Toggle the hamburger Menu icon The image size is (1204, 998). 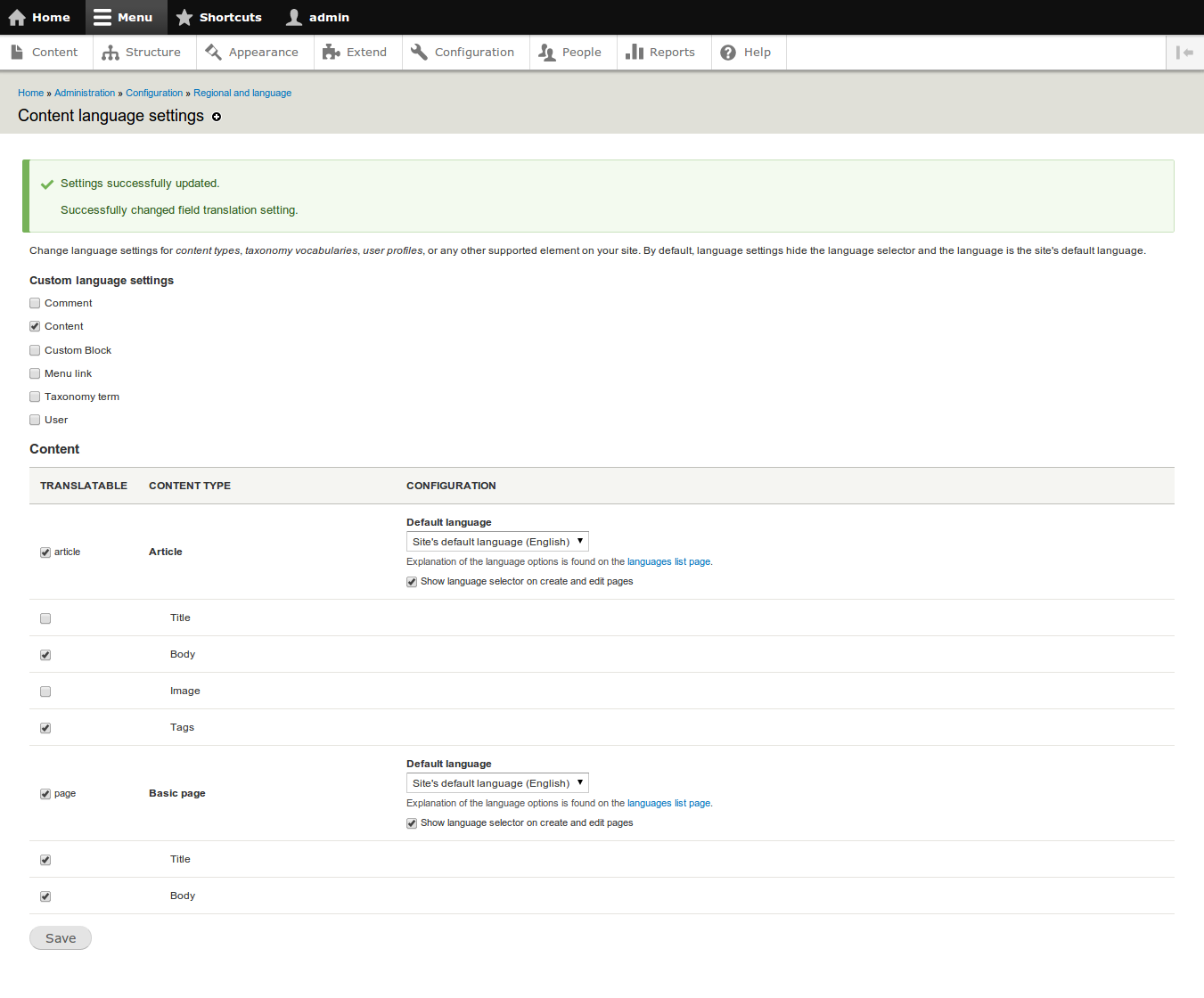(x=102, y=18)
